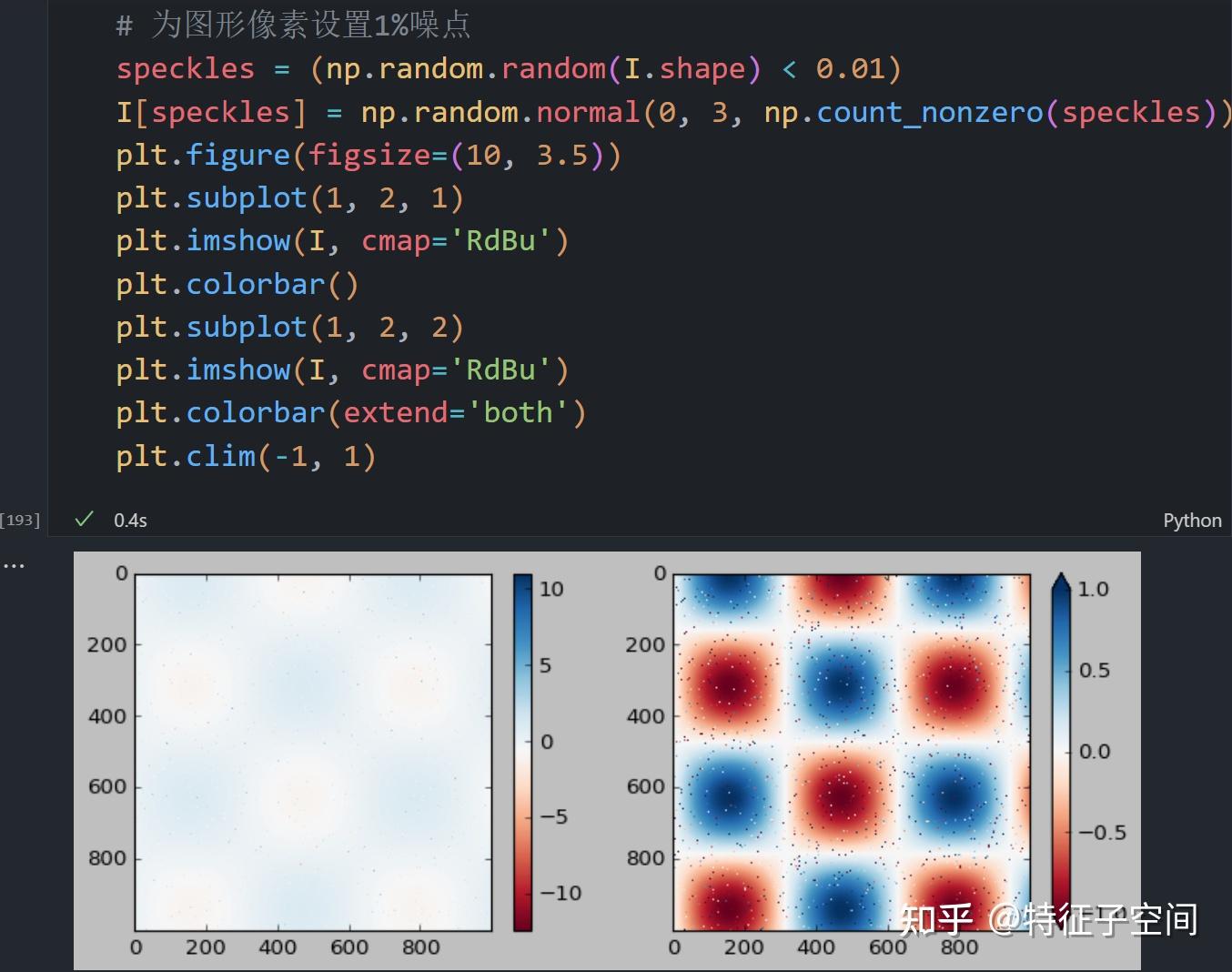1232x972 pixels.
Task: Click the plt.colorbar() function call
Action: pyautogui.click(x=237, y=283)
